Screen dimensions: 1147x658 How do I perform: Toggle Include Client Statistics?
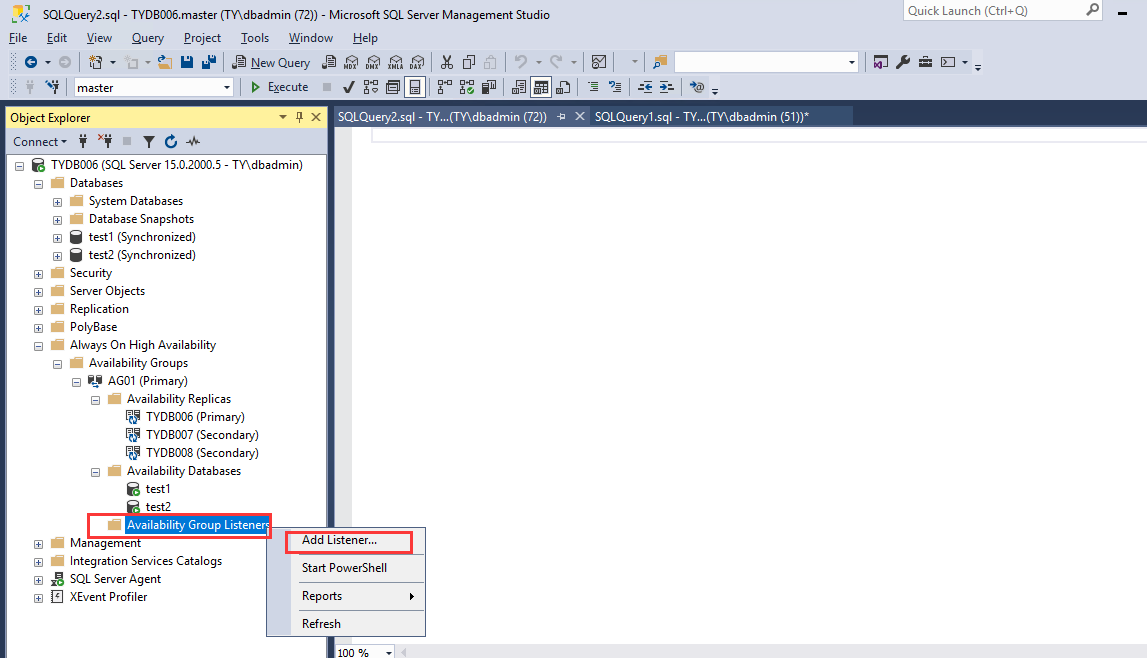(489, 88)
